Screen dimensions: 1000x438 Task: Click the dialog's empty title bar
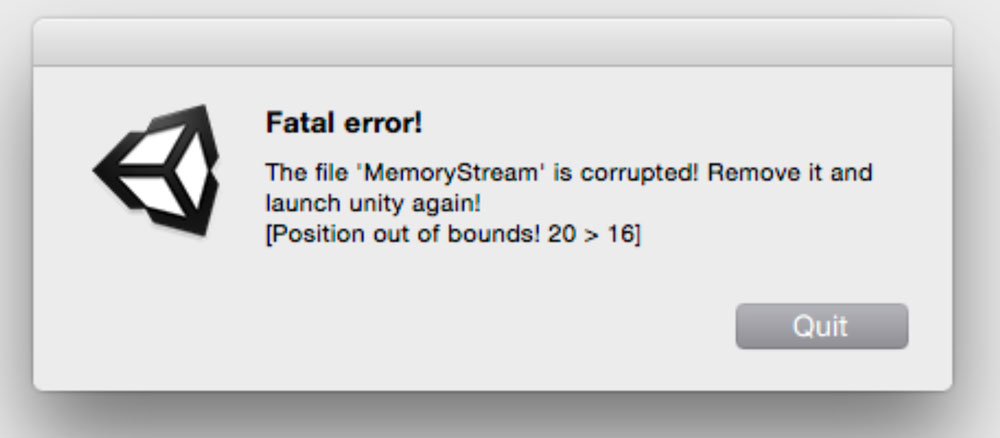pos(492,42)
